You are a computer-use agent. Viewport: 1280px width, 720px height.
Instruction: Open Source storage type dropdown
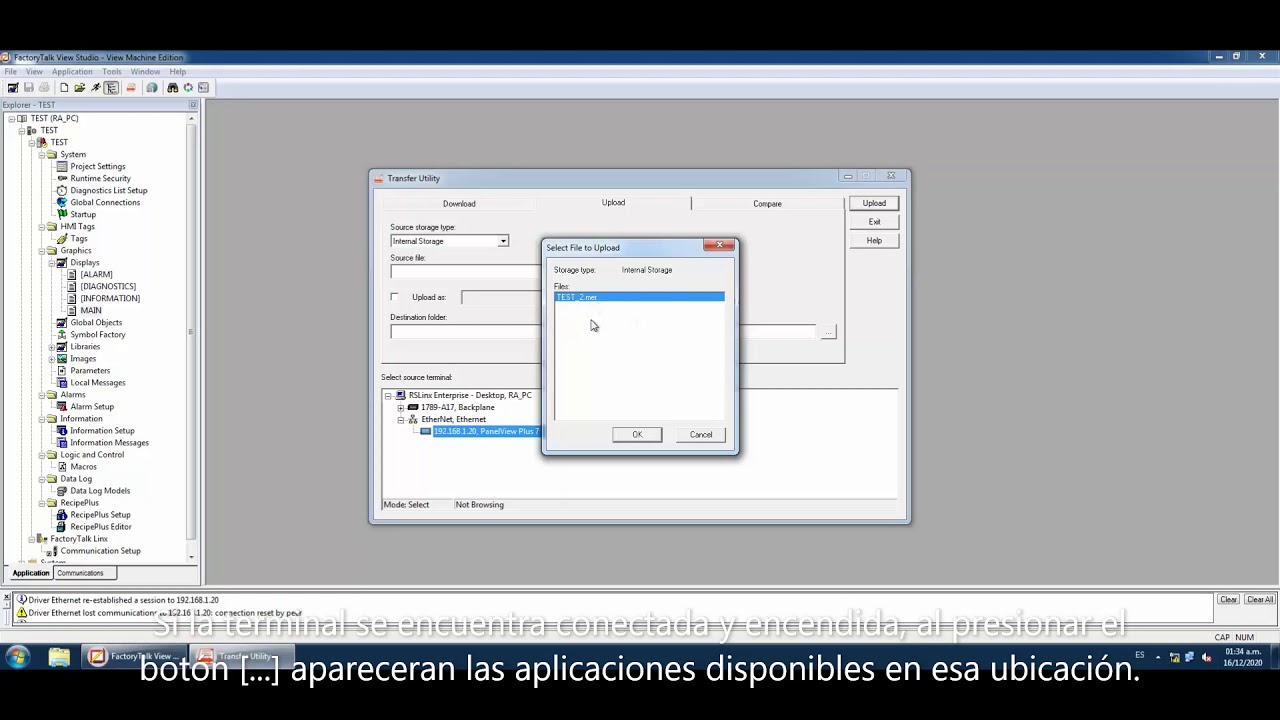pos(503,241)
